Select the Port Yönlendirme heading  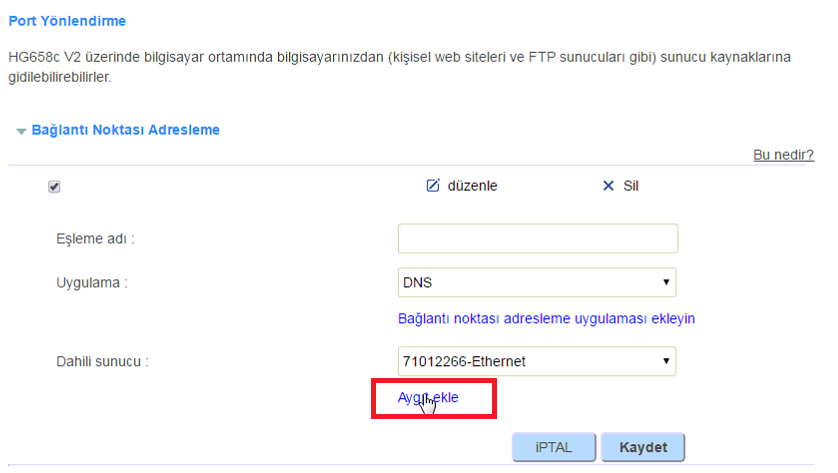pos(67,21)
